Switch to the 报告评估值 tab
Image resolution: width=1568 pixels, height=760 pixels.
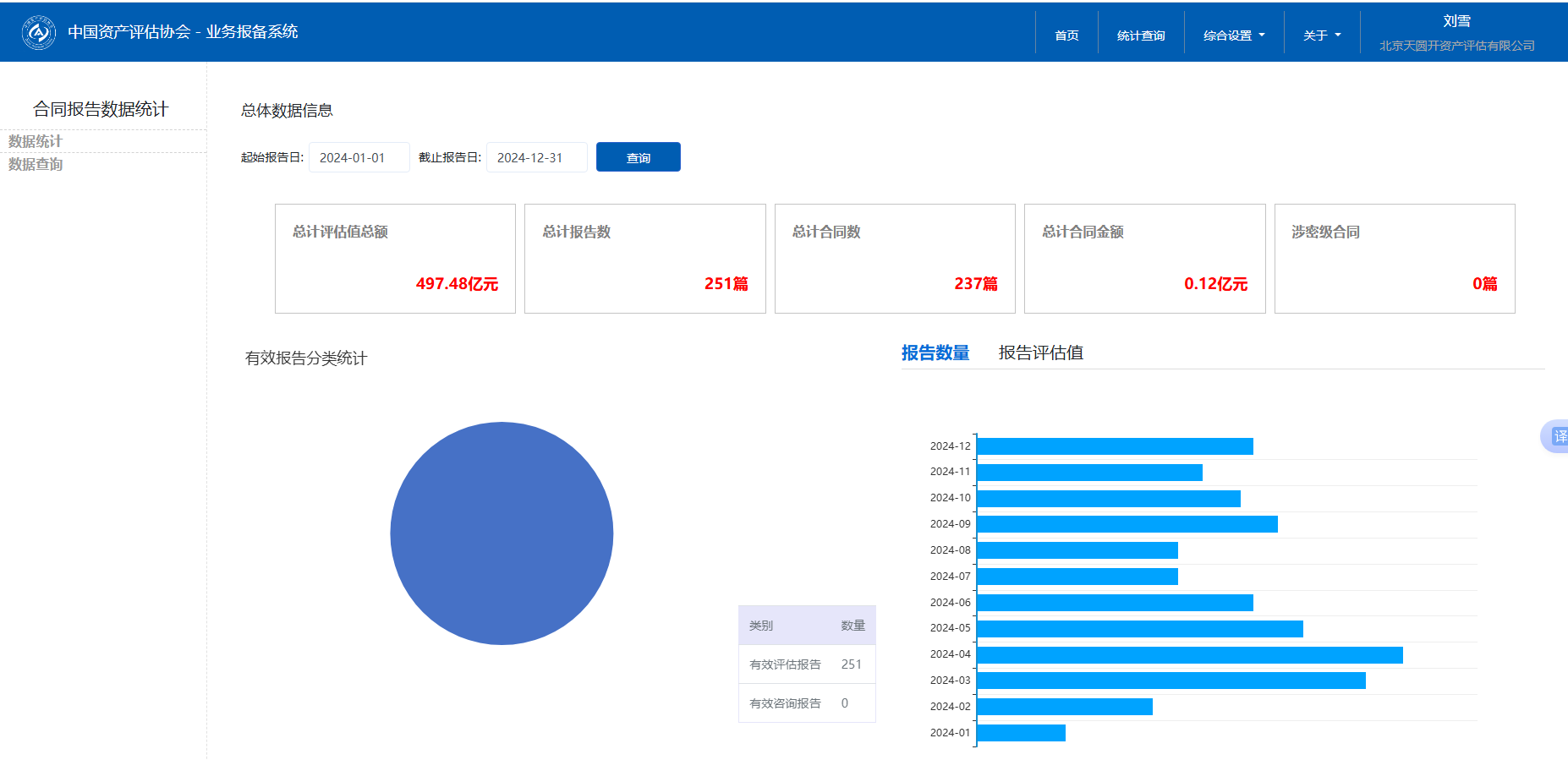[x=1040, y=353]
